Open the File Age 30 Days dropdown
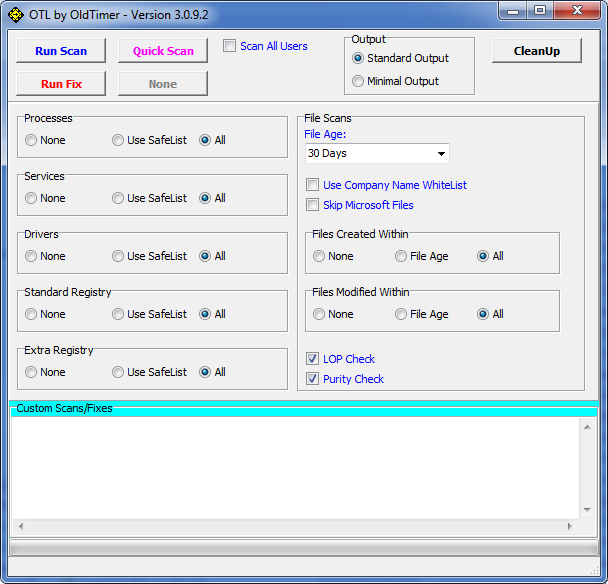 (377, 154)
